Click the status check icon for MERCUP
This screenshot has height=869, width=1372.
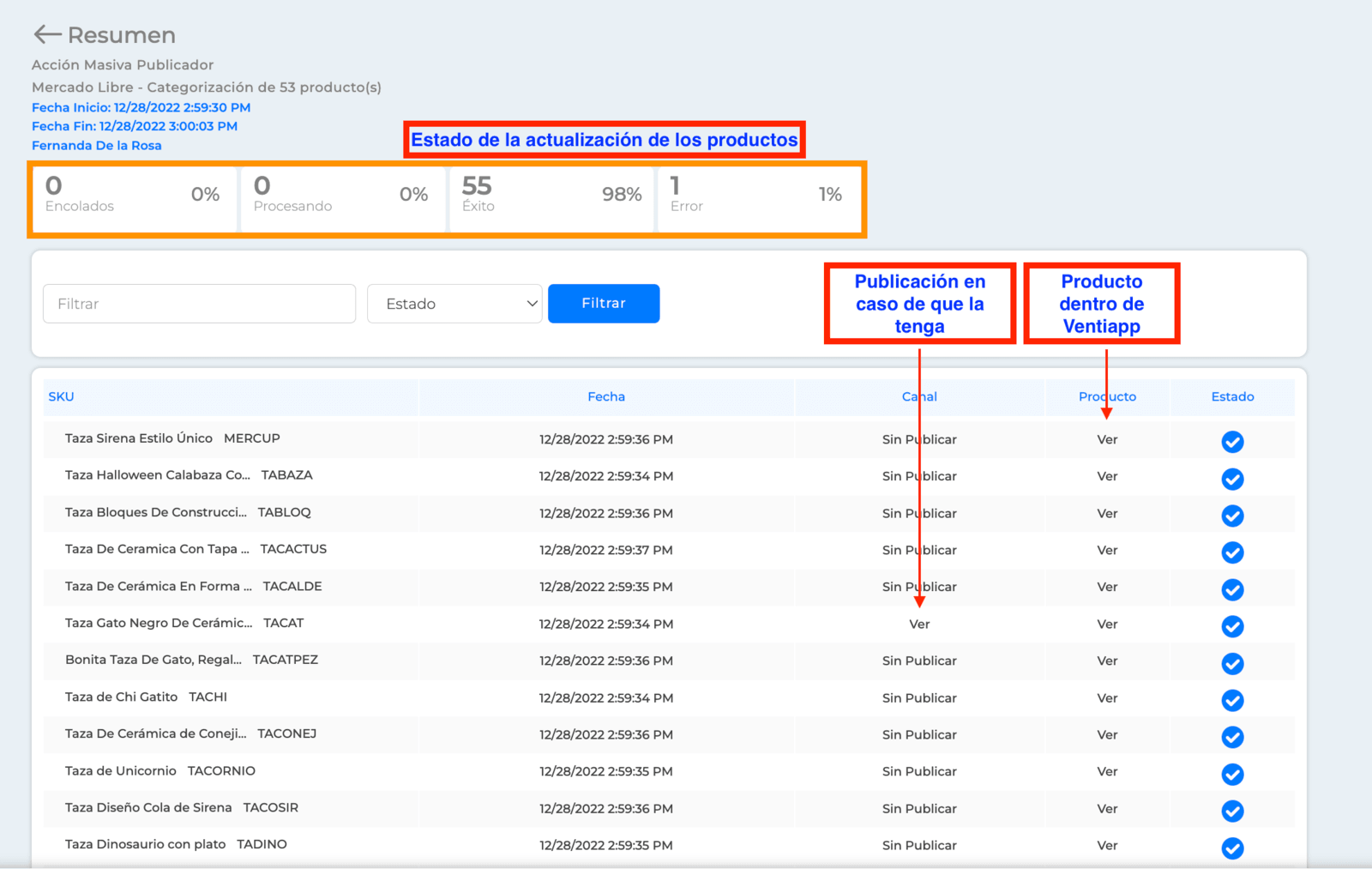click(x=1232, y=441)
